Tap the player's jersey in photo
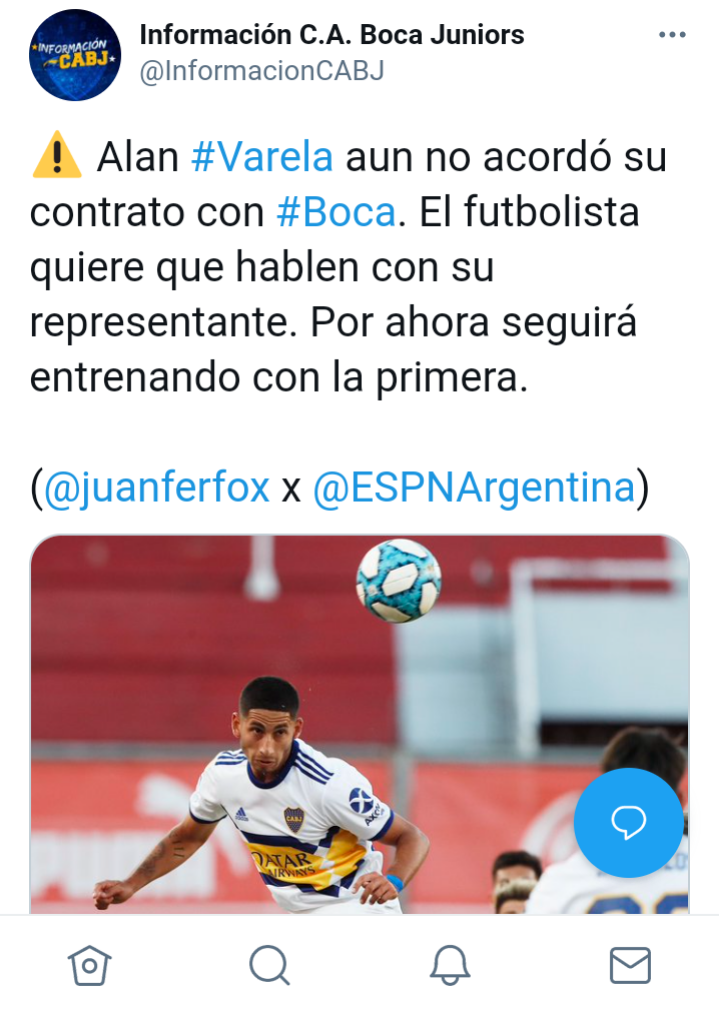Image resolution: width=719 pixels, height=1013 pixels. coord(298,833)
